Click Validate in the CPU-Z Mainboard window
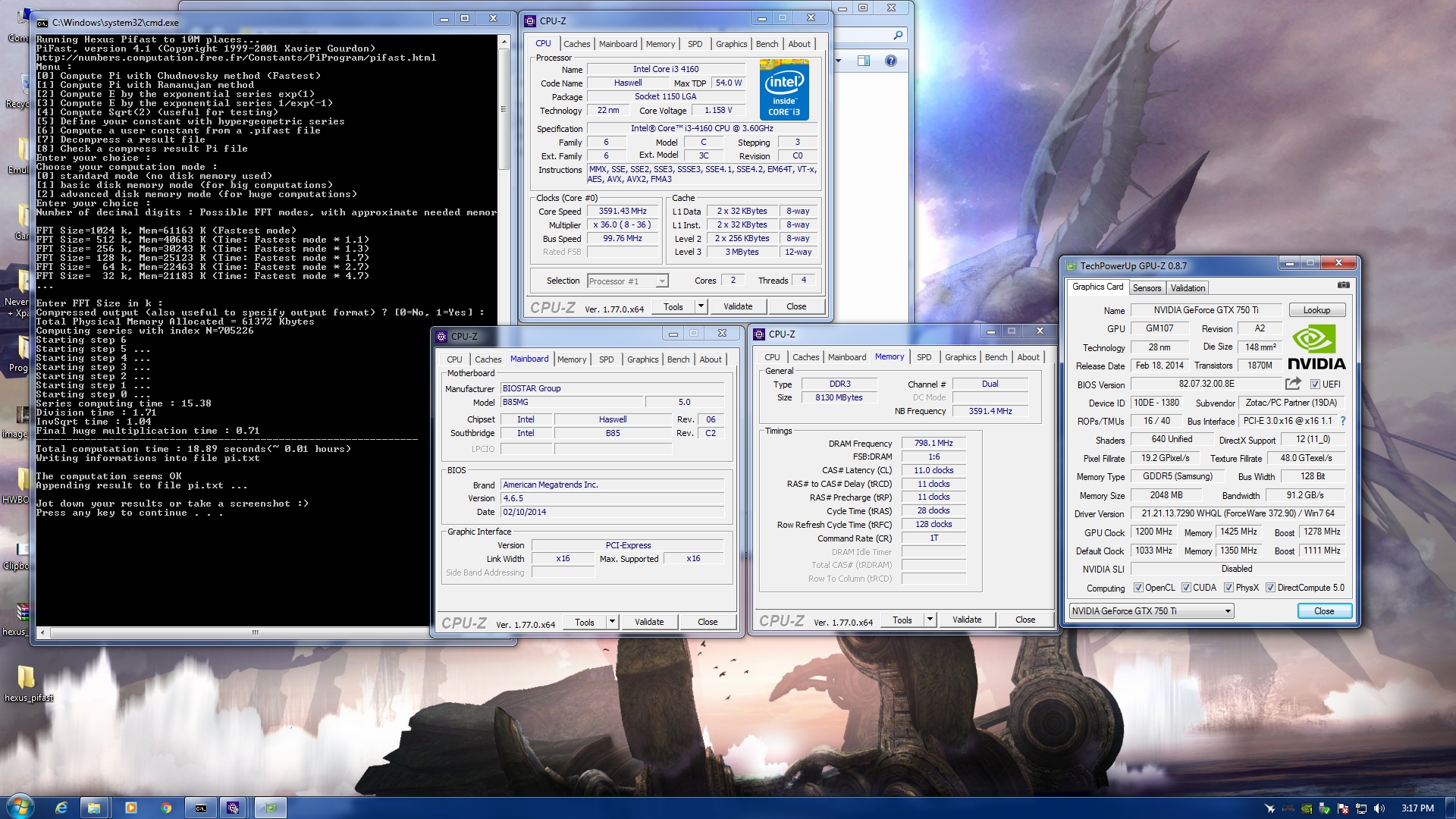1456x819 pixels. tap(649, 622)
